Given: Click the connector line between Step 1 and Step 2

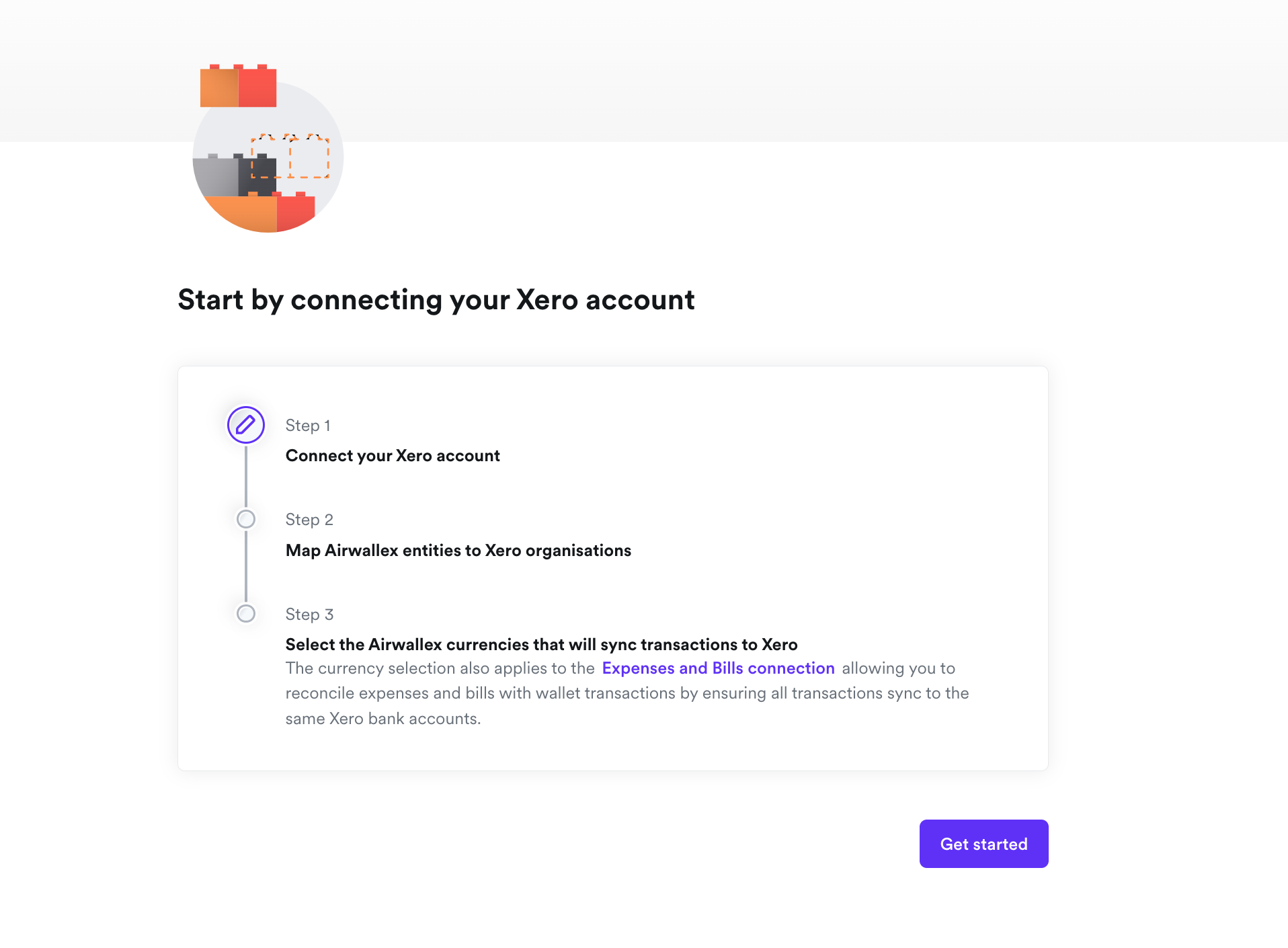Looking at the screenshot, I should click(246, 477).
